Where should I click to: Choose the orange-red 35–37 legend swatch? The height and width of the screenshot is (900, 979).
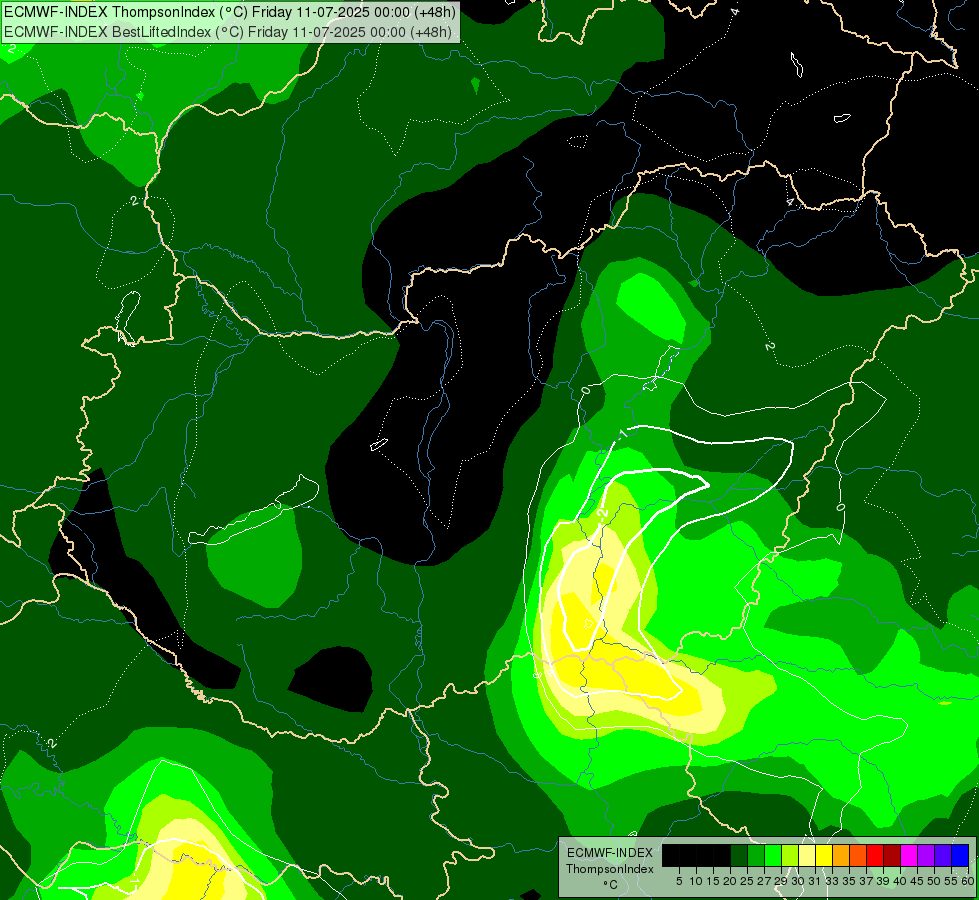[x=858, y=855]
